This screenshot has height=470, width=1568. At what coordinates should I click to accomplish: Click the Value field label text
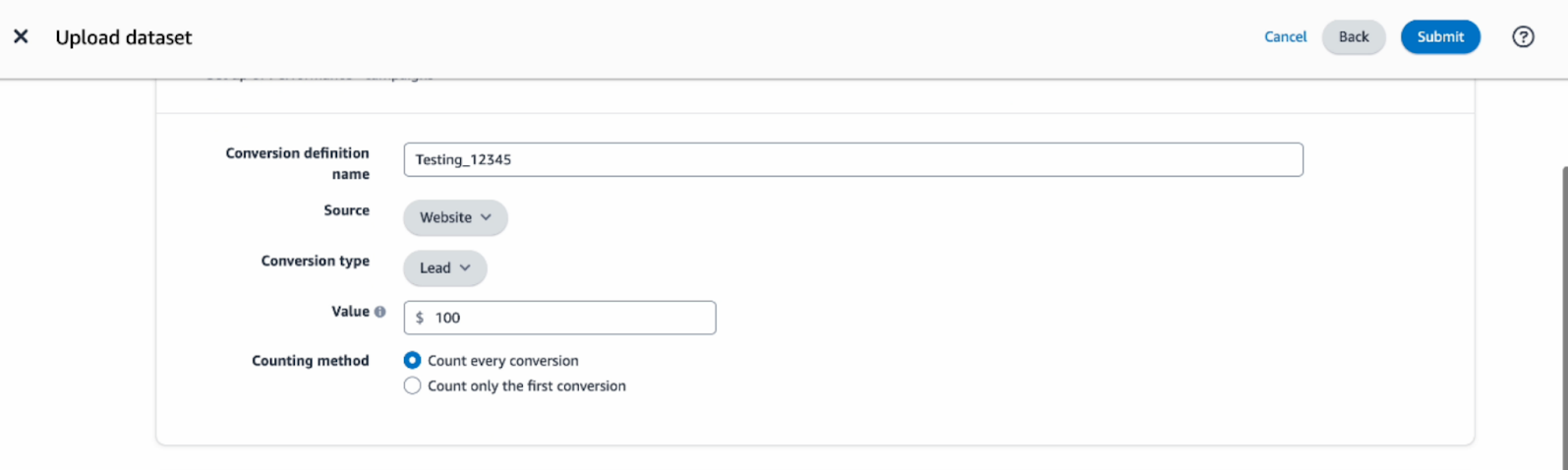[x=349, y=312]
